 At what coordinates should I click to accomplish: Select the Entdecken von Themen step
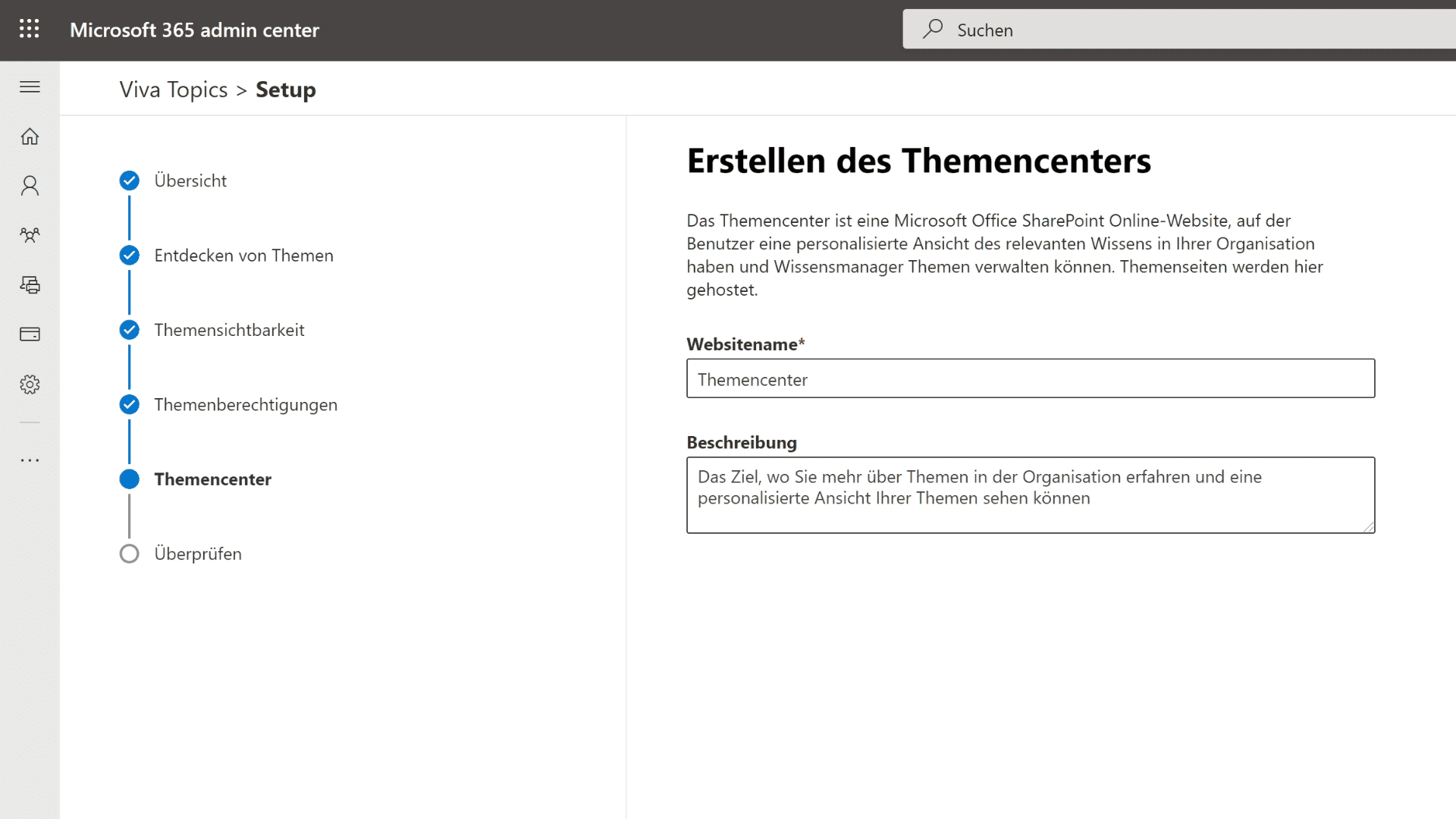pyautogui.click(x=243, y=256)
